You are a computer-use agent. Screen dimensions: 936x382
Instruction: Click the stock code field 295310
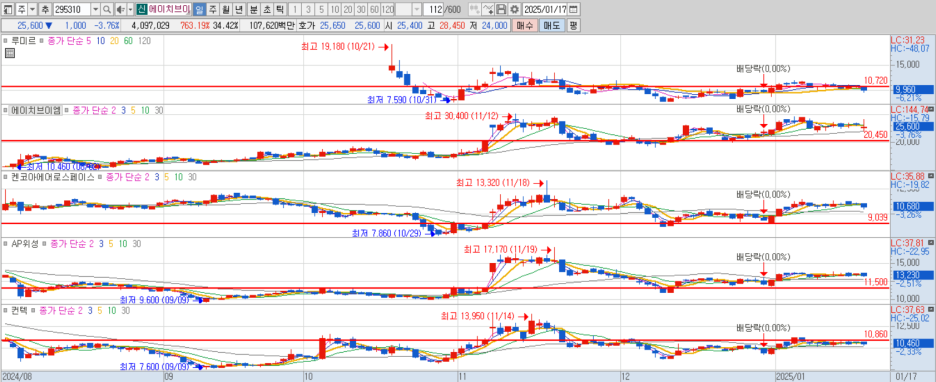point(72,10)
